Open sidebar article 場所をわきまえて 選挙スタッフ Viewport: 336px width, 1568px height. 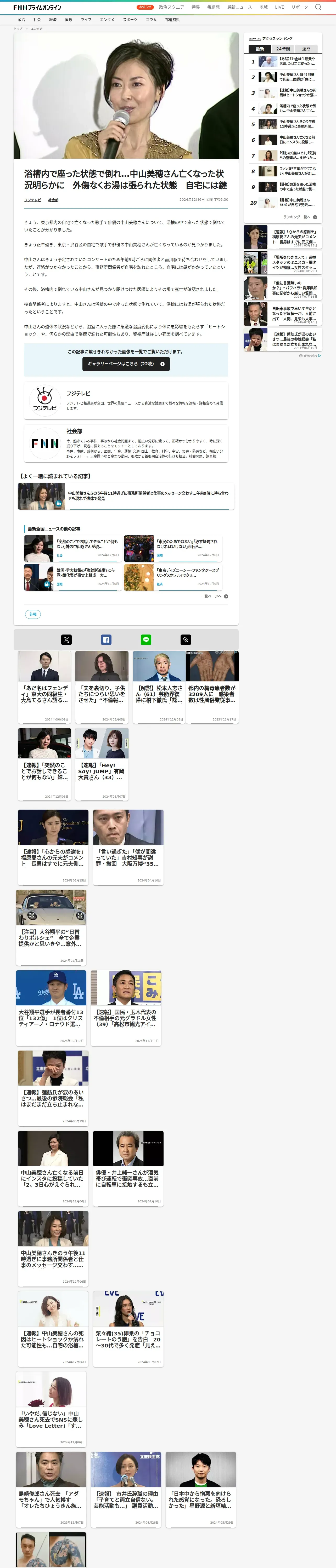(x=282, y=263)
